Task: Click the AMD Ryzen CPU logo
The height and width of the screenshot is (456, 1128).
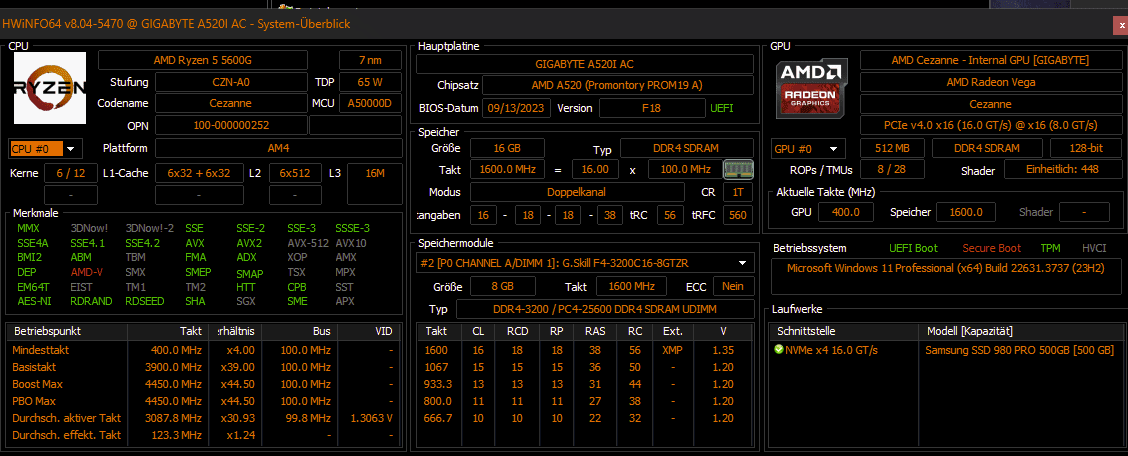Action: pos(50,88)
